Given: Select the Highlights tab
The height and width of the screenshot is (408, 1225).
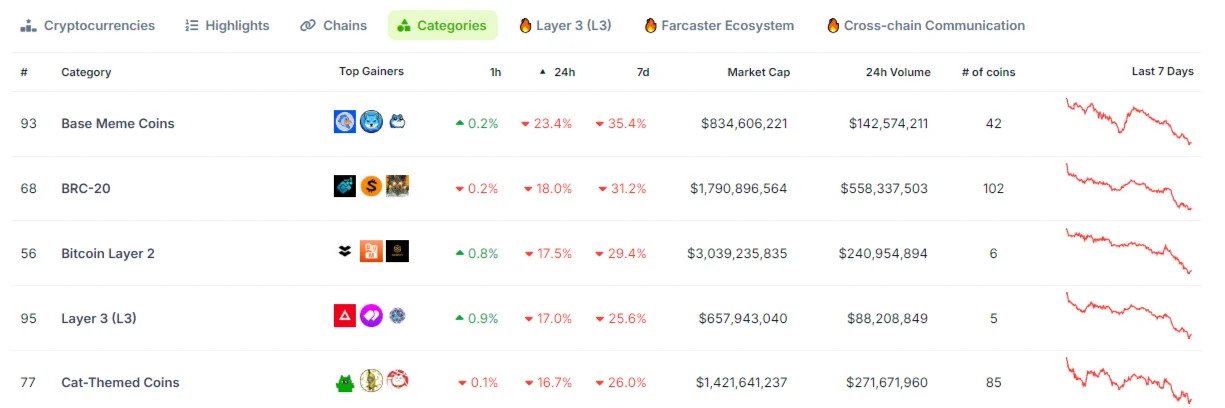Looking at the screenshot, I should pos(227,25).
